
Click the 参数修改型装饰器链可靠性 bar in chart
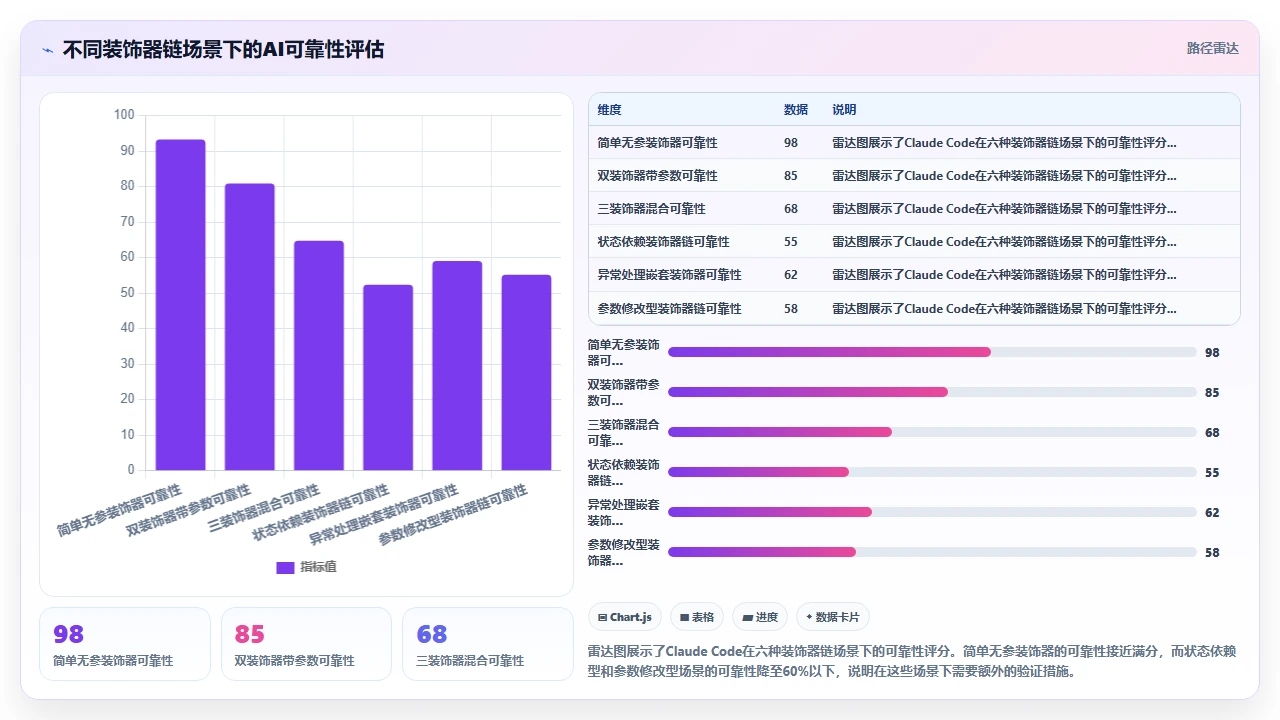[x=526, y=372]
